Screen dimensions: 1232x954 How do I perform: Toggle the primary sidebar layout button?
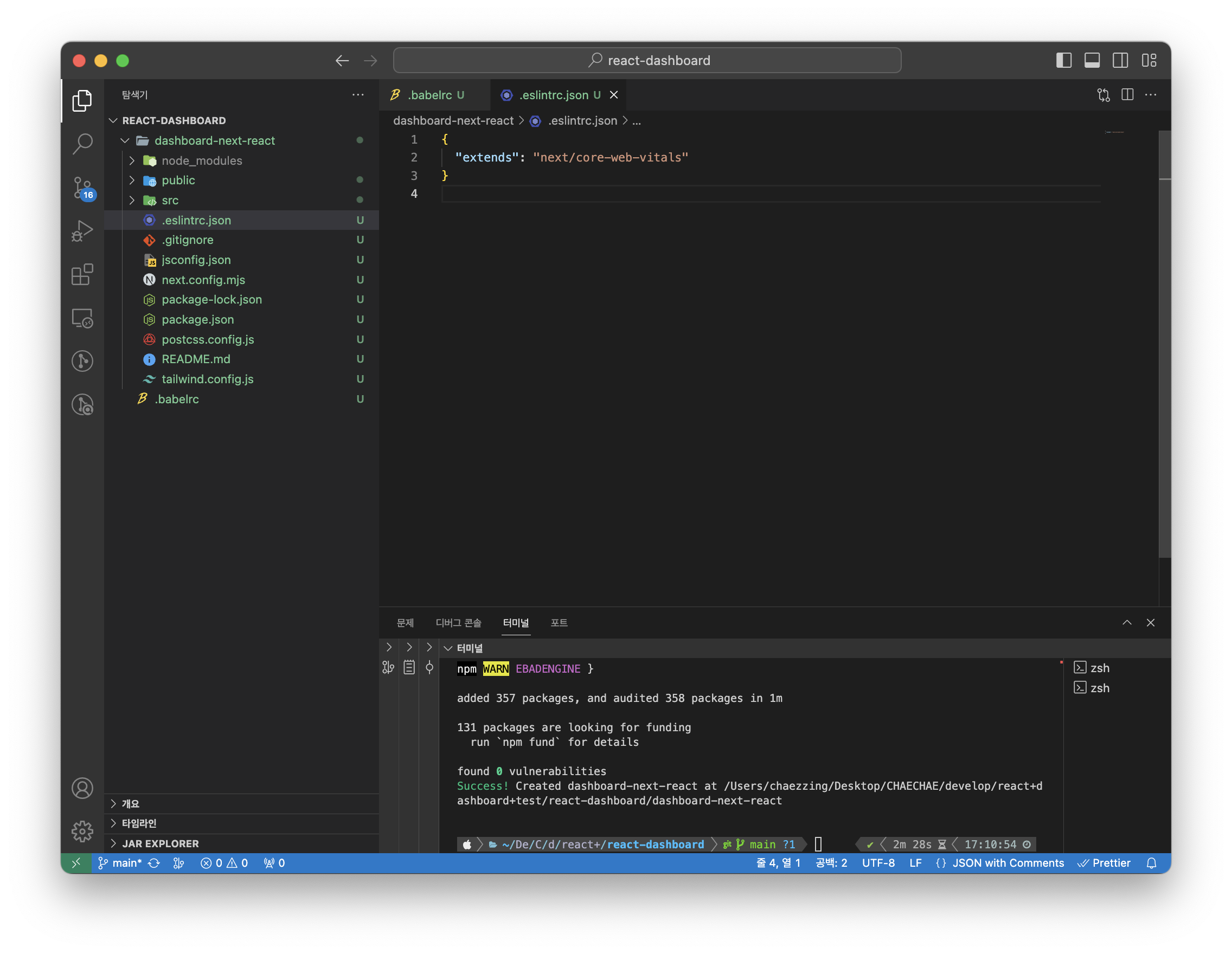click(x=1063, y=60)
